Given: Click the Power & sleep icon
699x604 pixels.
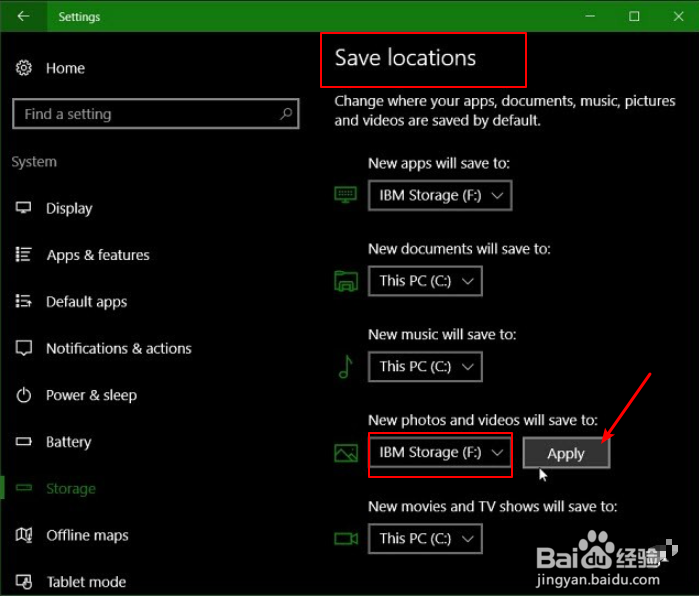Looking at the screenshot, I should [x=24, y=395].
